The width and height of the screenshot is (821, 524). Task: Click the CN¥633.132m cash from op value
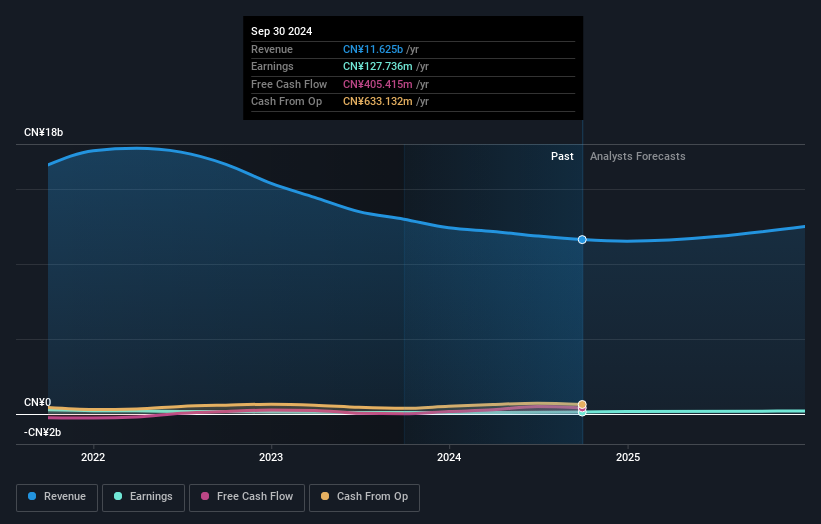pos(378,102)
